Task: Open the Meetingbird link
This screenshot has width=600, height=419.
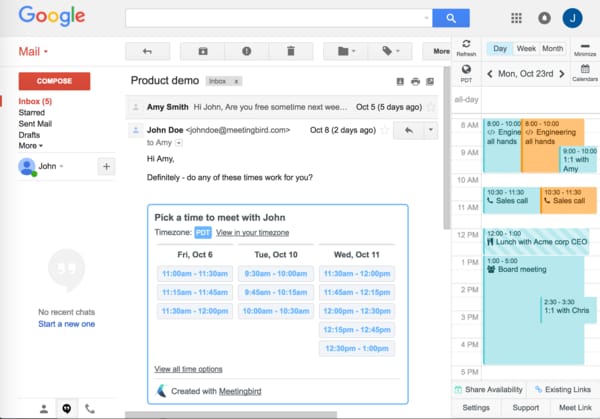Action: pos(240,391)
